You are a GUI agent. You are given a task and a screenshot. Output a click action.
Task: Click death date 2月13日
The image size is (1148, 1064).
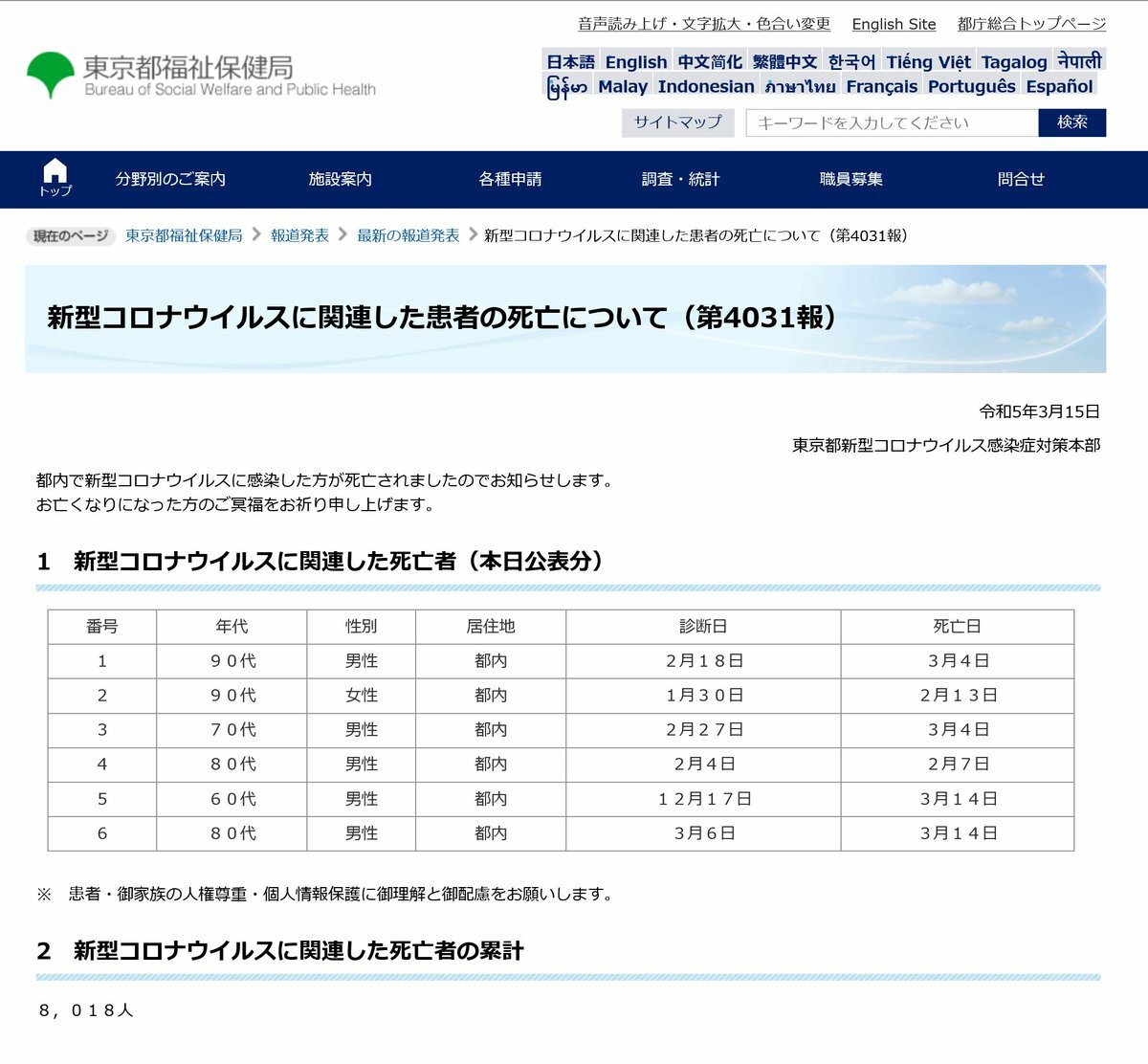(959, 696)
